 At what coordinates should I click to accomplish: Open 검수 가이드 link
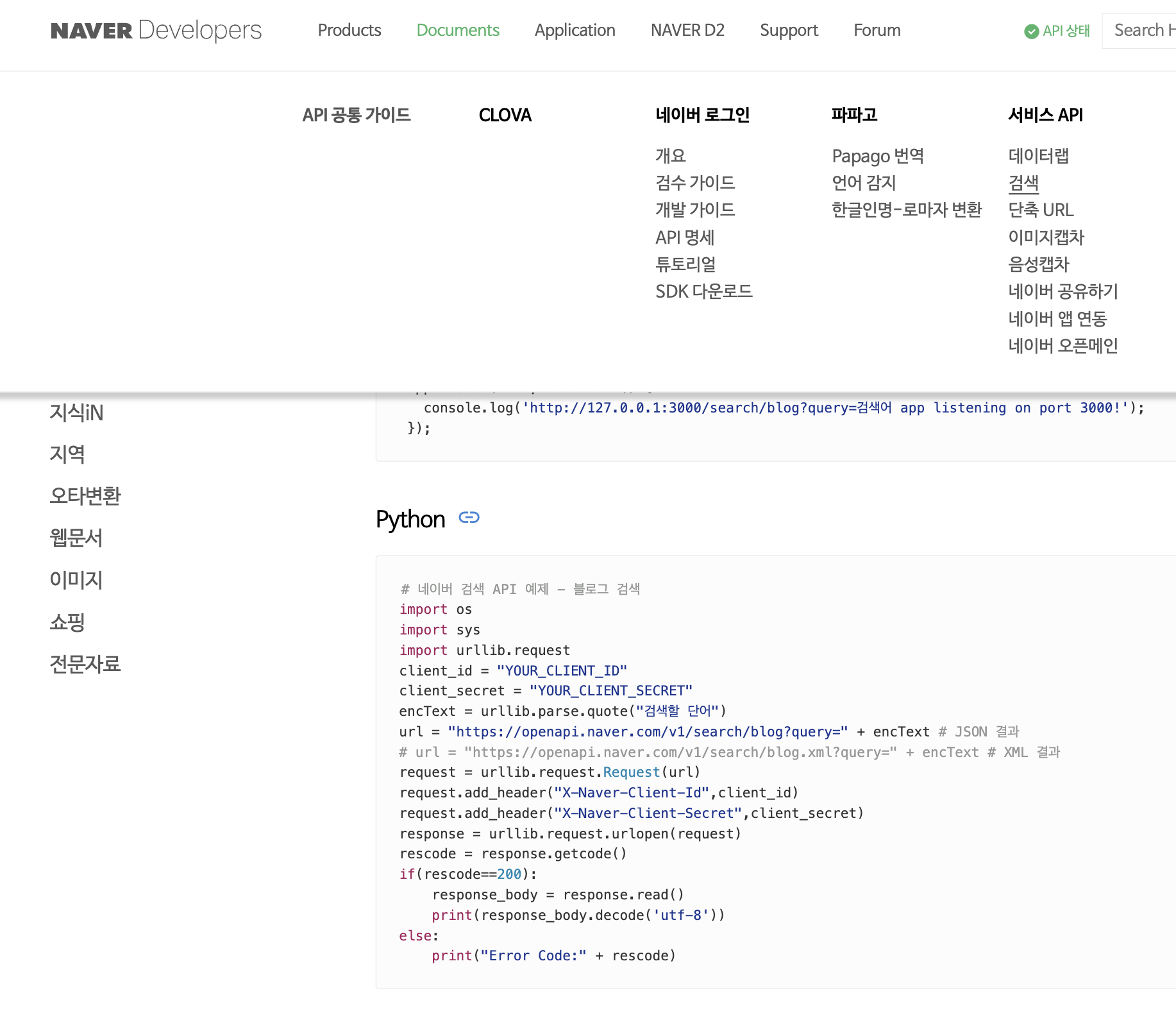(695, 183)
